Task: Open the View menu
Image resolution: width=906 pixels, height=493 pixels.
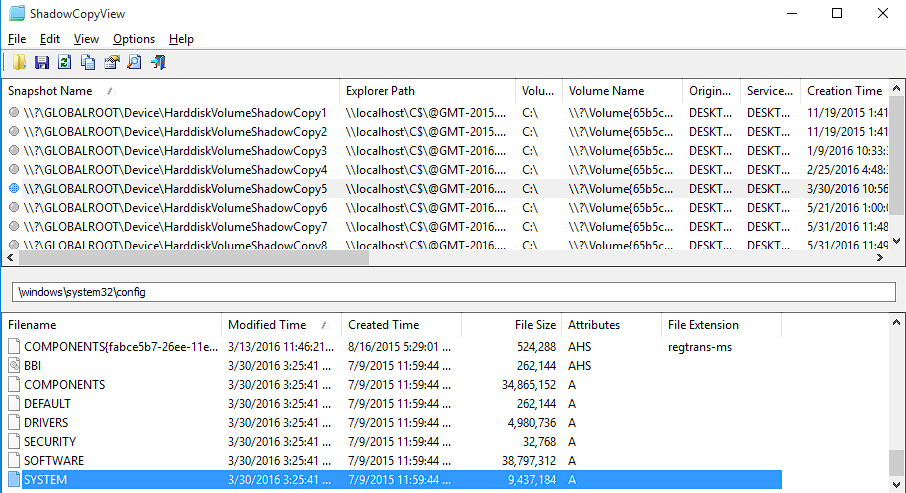Action: pos(87,39)
